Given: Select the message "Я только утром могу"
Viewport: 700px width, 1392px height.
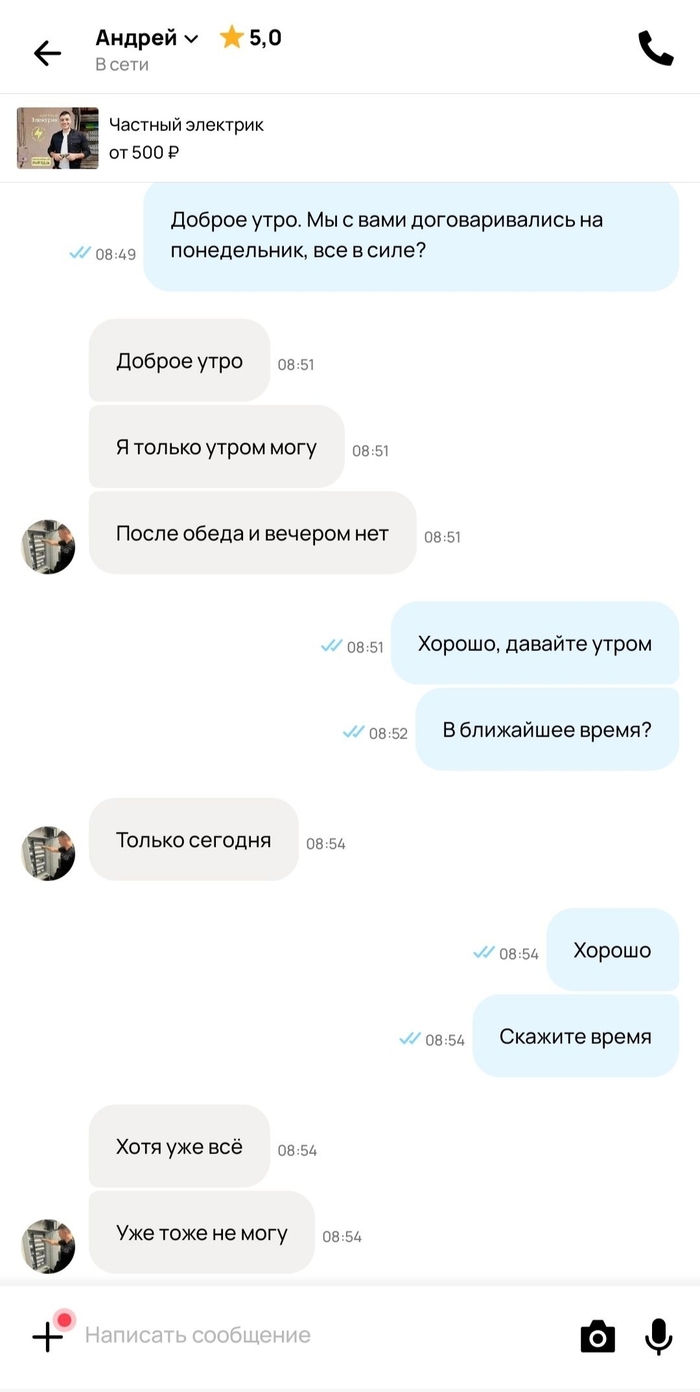Looking at the screenshot, I should (x=217, y=447).
